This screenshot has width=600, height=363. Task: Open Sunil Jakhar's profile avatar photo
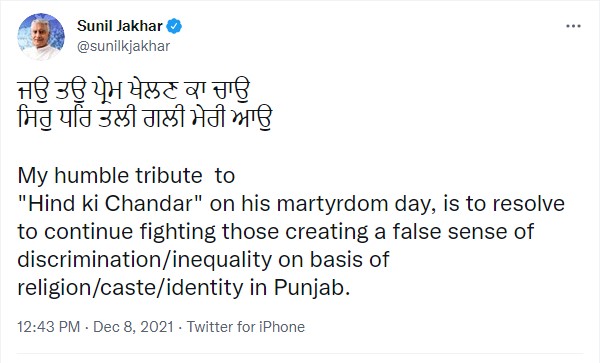pyautogui.click(x=41, y=37)
